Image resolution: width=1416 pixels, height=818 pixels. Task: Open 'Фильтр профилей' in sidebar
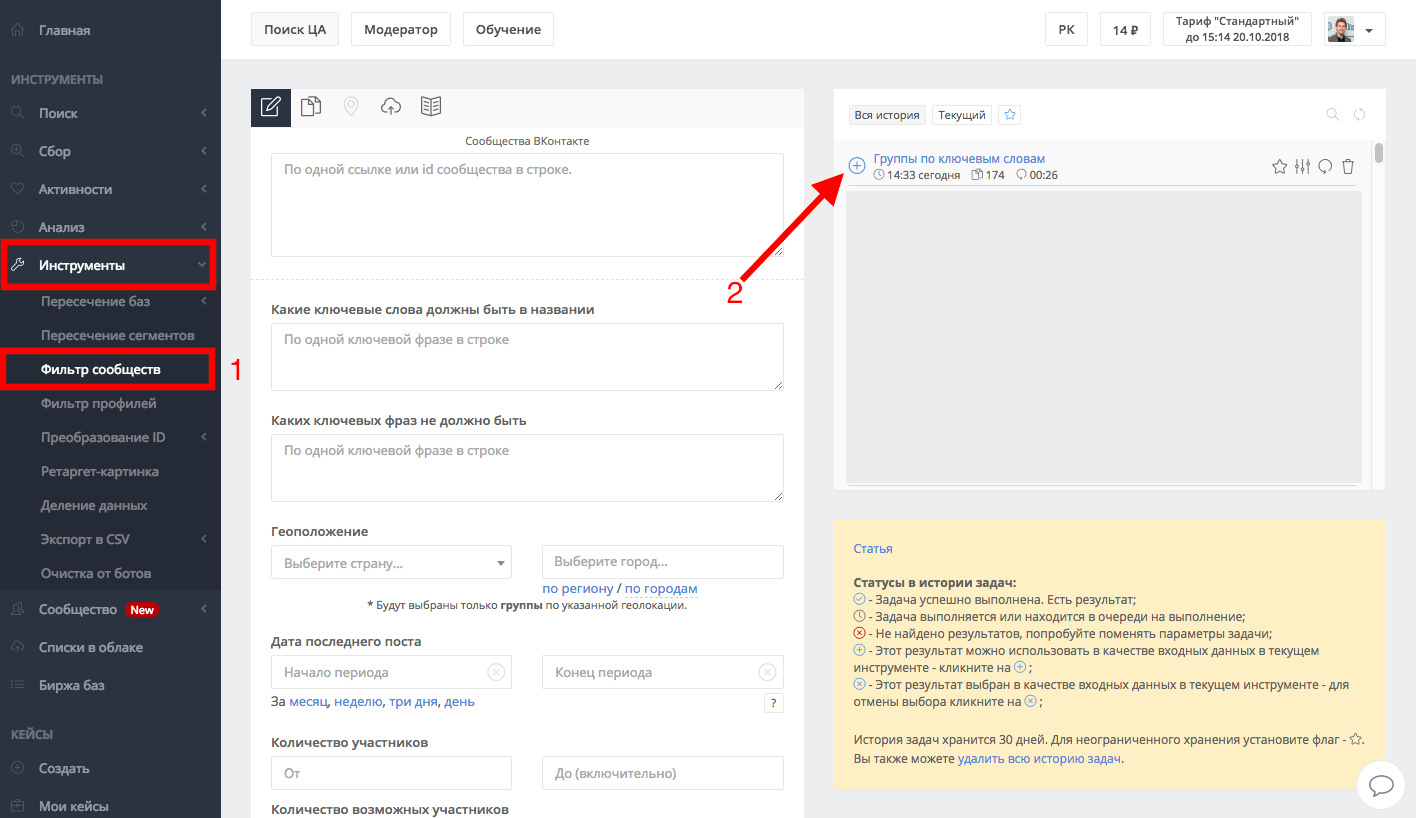(x=98, y=403)
